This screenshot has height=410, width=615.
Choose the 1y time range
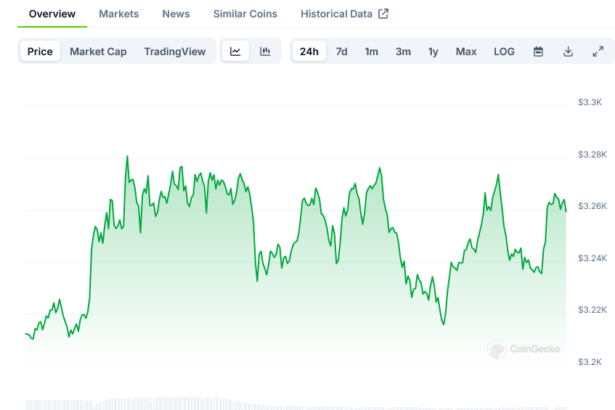click(x=433, y=51)
